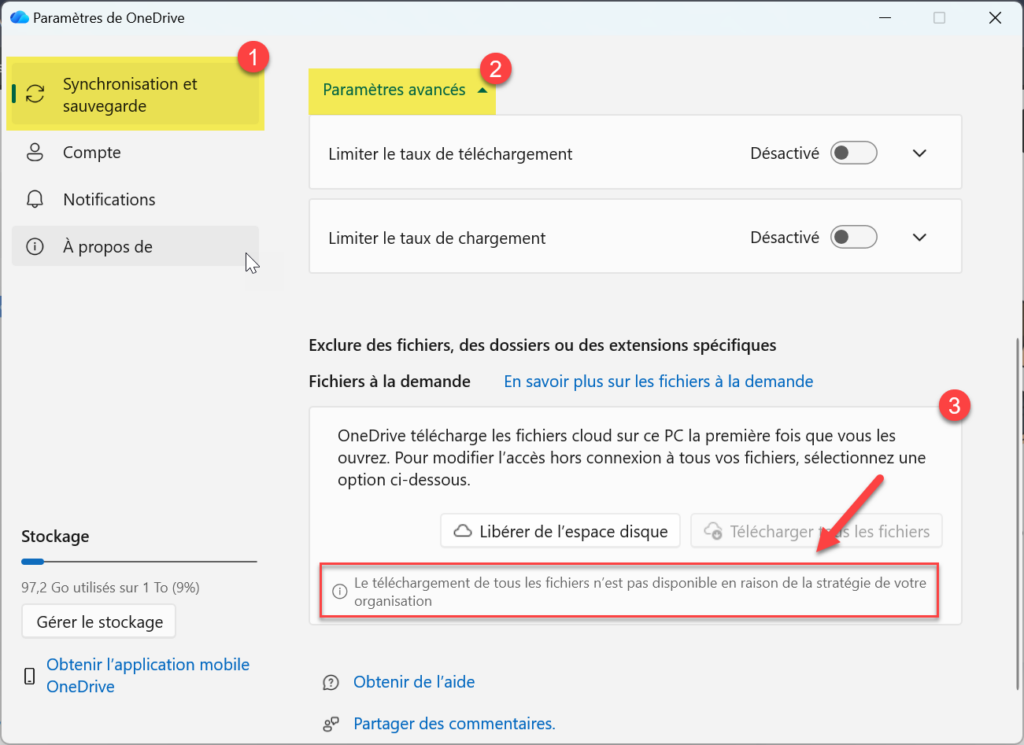The image size is (1024, 745).
Task: Click the feedback people icon beside Partager des commentaires
Action: coord(331,724)
